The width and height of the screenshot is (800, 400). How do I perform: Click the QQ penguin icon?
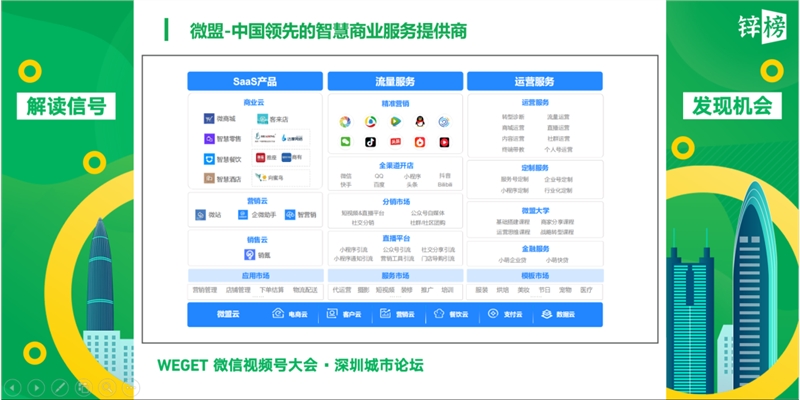[420, 121]
